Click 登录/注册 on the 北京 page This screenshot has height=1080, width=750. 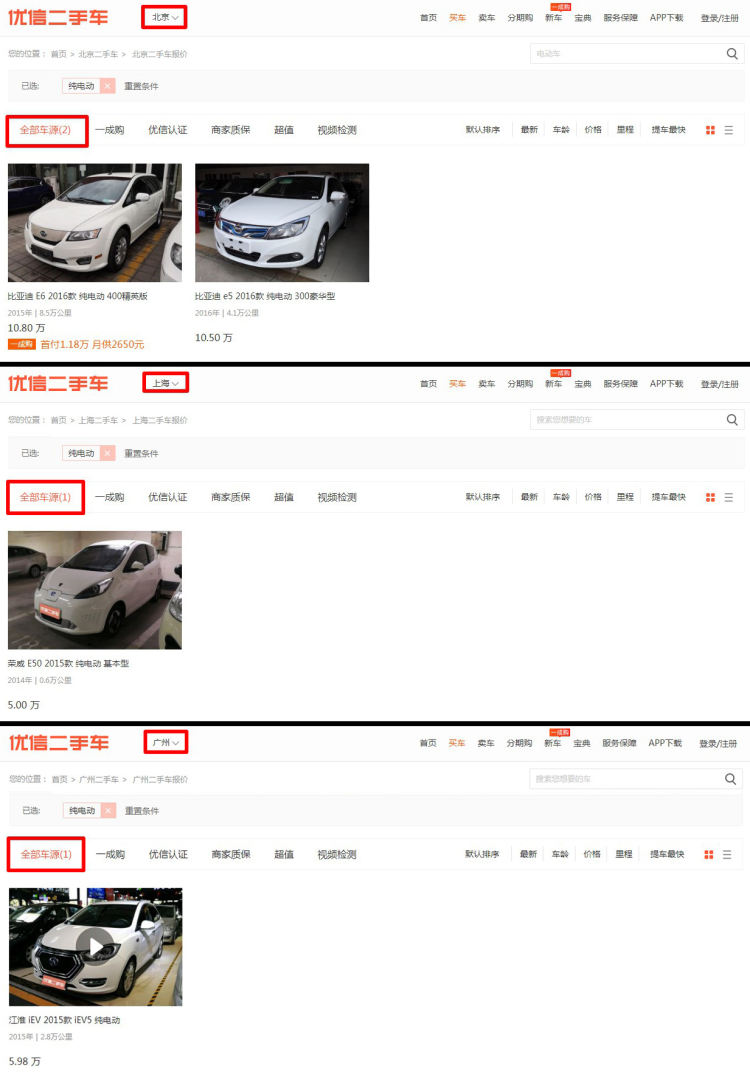(x=720, y=18)
